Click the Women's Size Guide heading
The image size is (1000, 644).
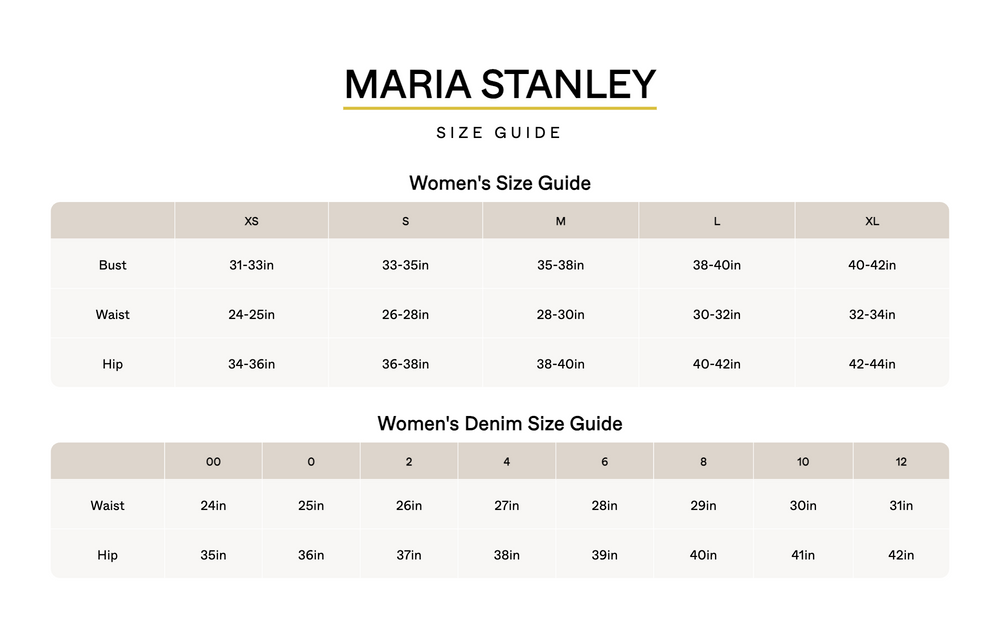point(500,183)
